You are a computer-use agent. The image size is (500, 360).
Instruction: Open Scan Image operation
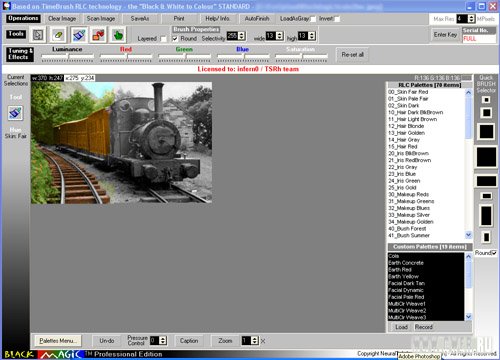(x=101, y=19)
